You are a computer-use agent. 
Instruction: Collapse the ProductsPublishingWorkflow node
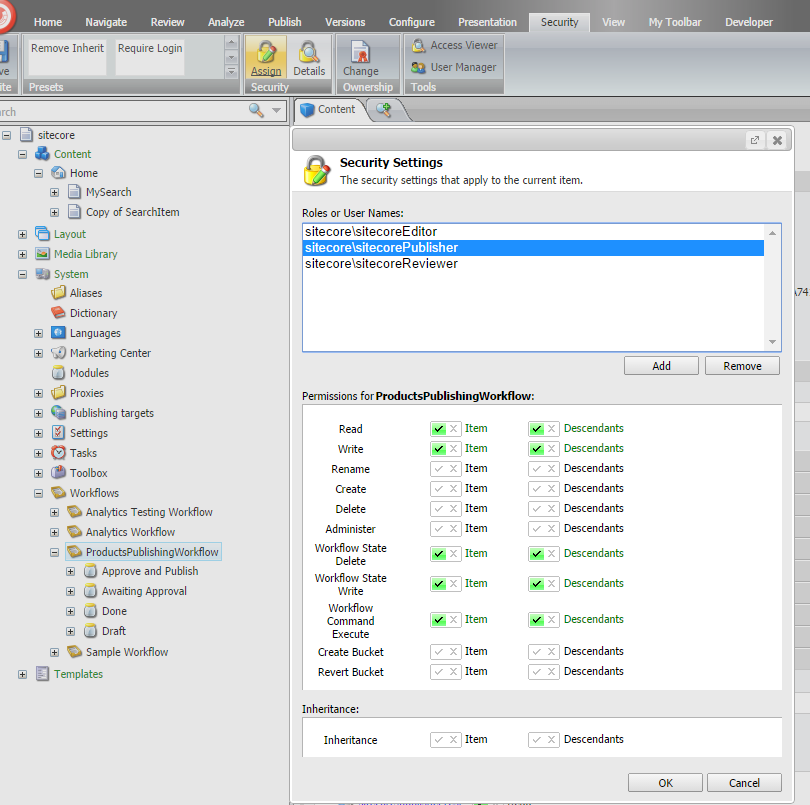[x=54, y=552]
